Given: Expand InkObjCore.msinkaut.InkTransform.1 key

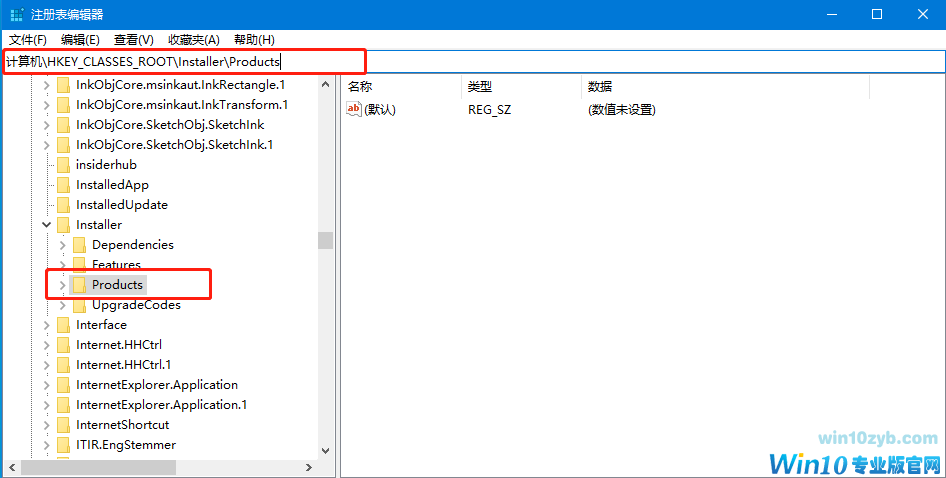Looking at the screenshot, I should pos(46,105).
